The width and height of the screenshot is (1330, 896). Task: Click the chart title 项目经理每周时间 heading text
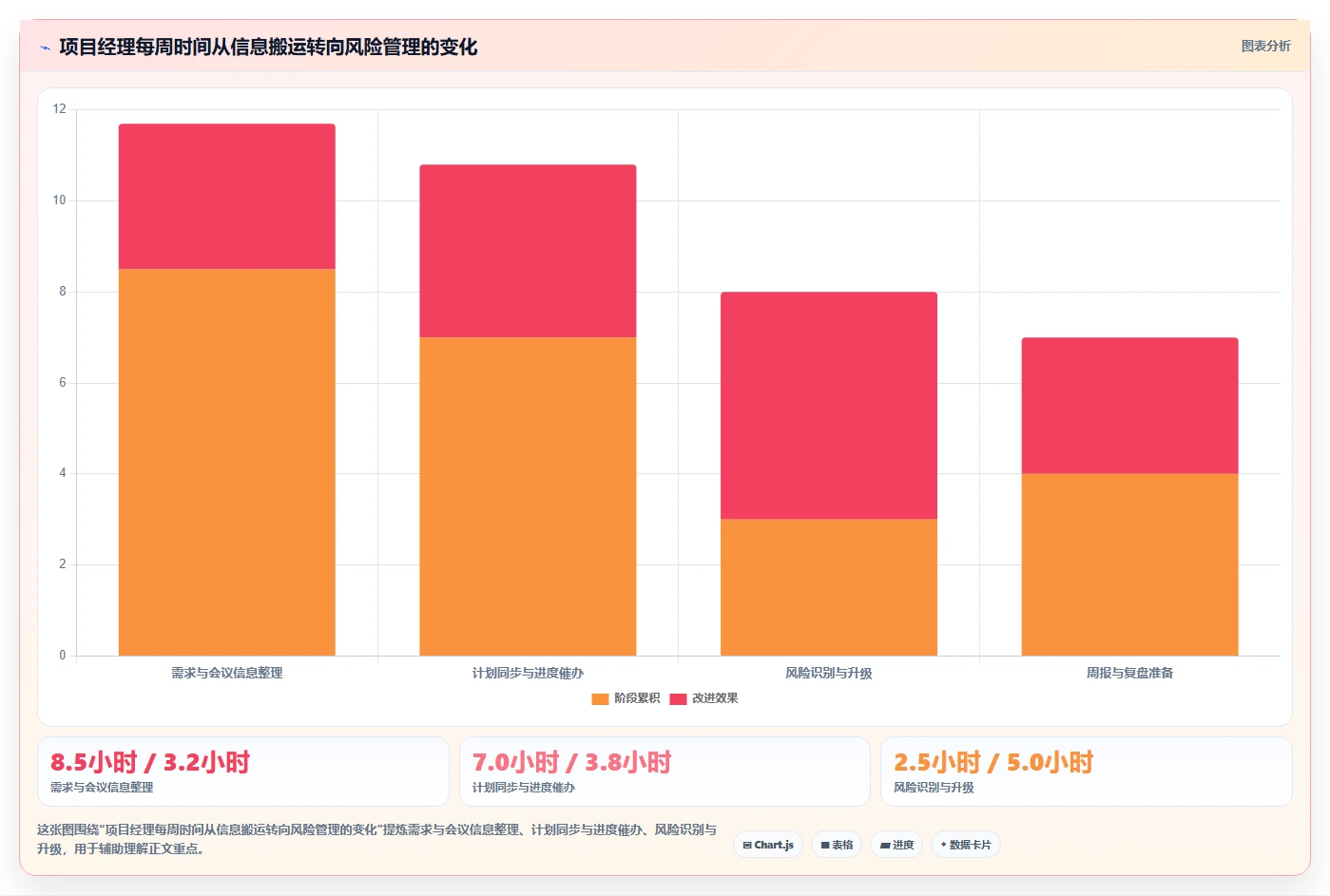point(268,48)
